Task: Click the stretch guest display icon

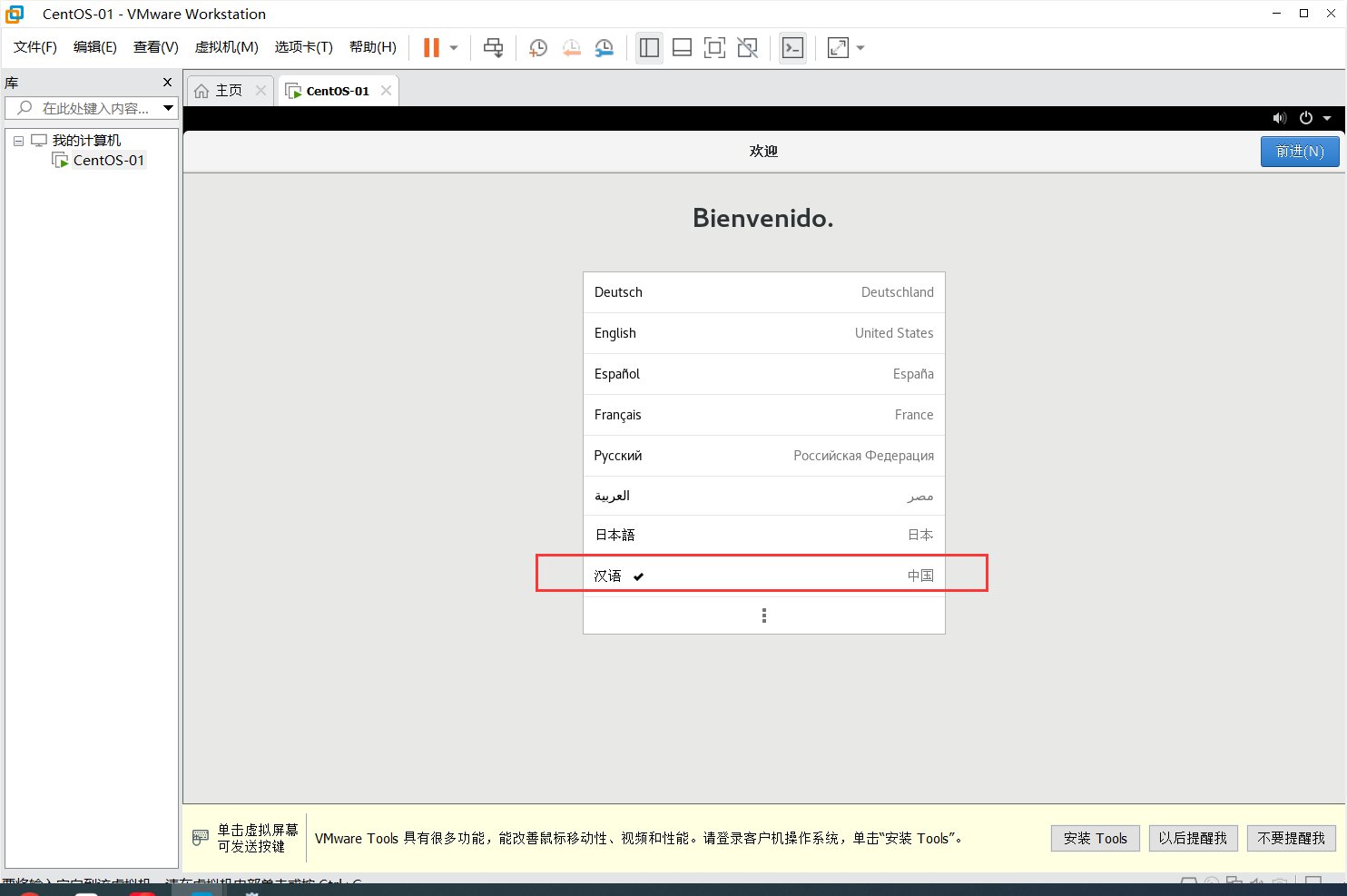Action: [838, 48]
